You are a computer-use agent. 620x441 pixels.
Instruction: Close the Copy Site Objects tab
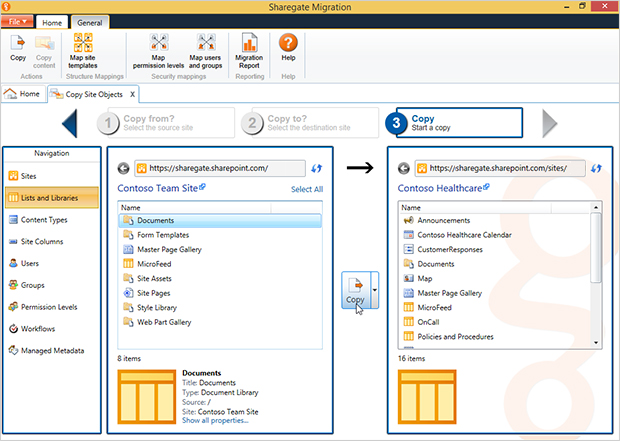point(132,94)
